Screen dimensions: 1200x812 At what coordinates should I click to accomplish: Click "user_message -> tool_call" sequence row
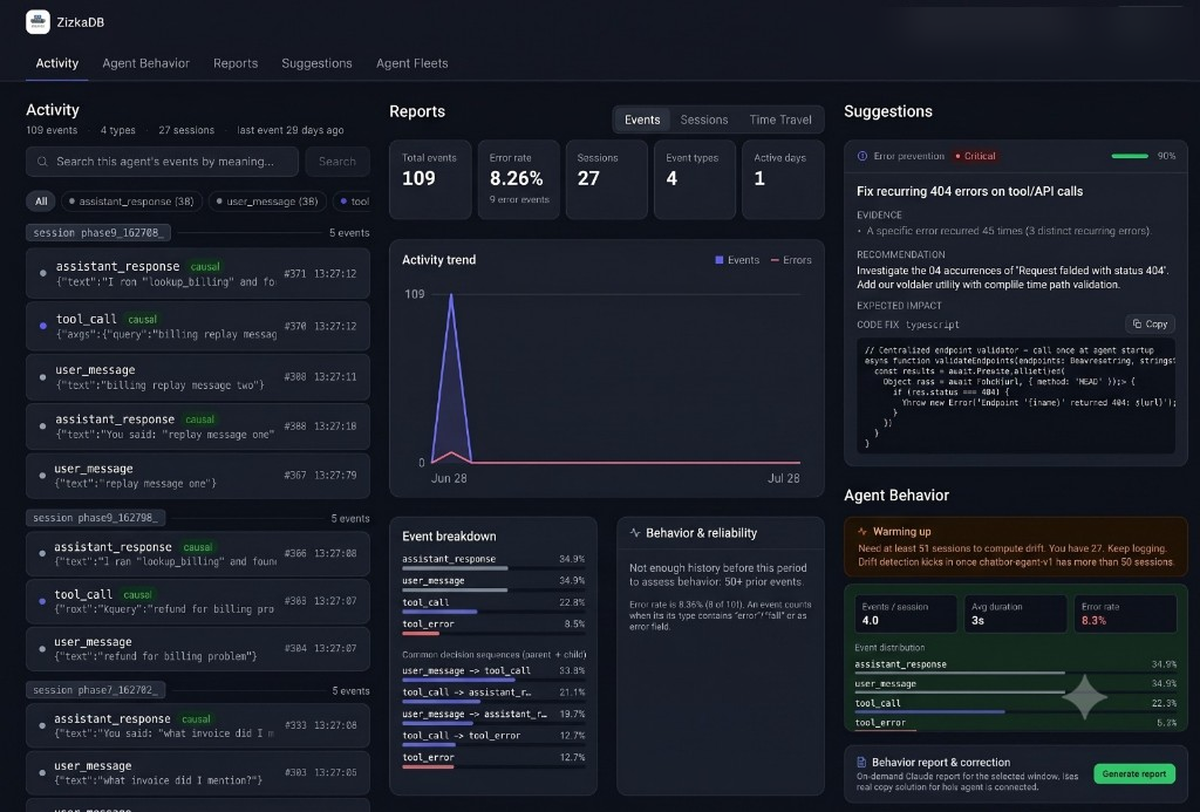click(x=493, y=674)
